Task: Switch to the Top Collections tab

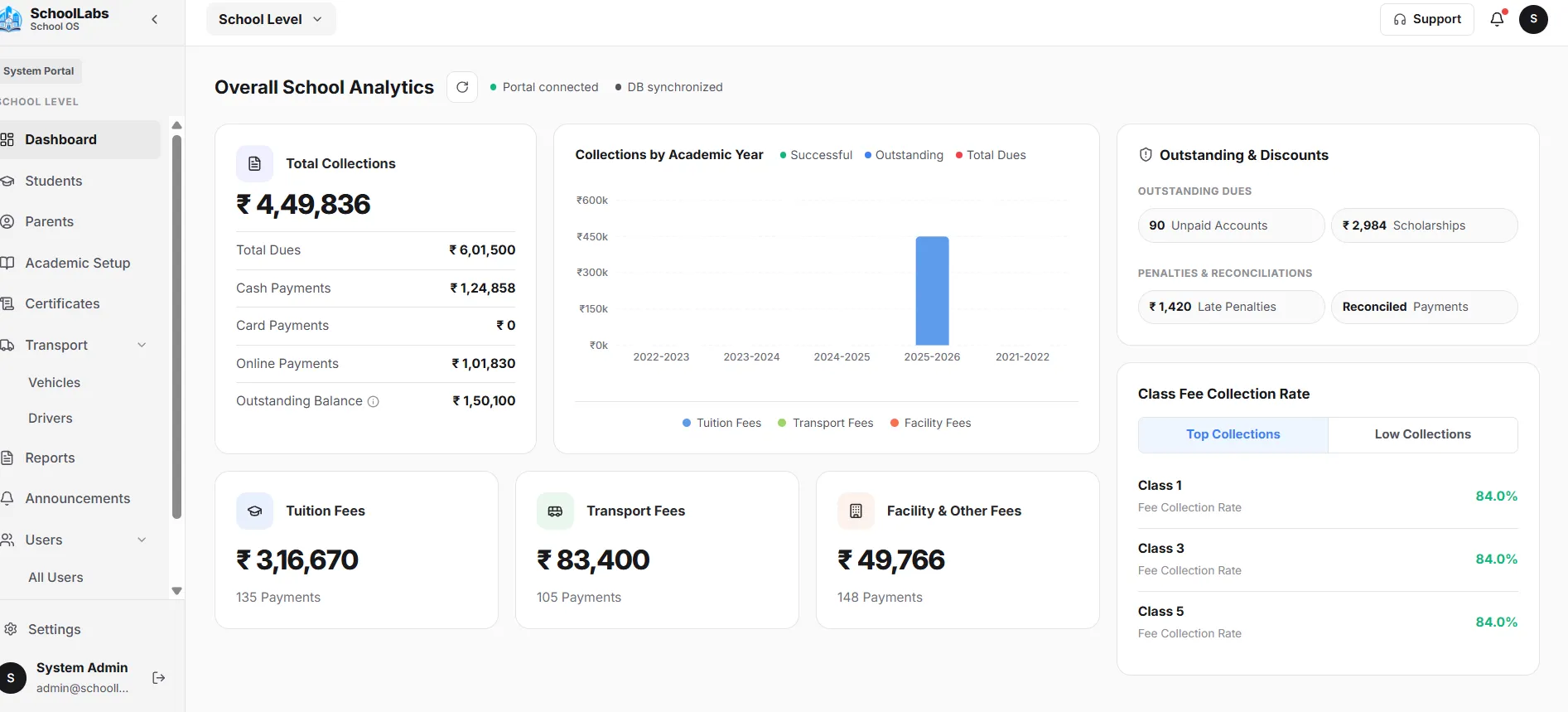Action: [1233, 434]
